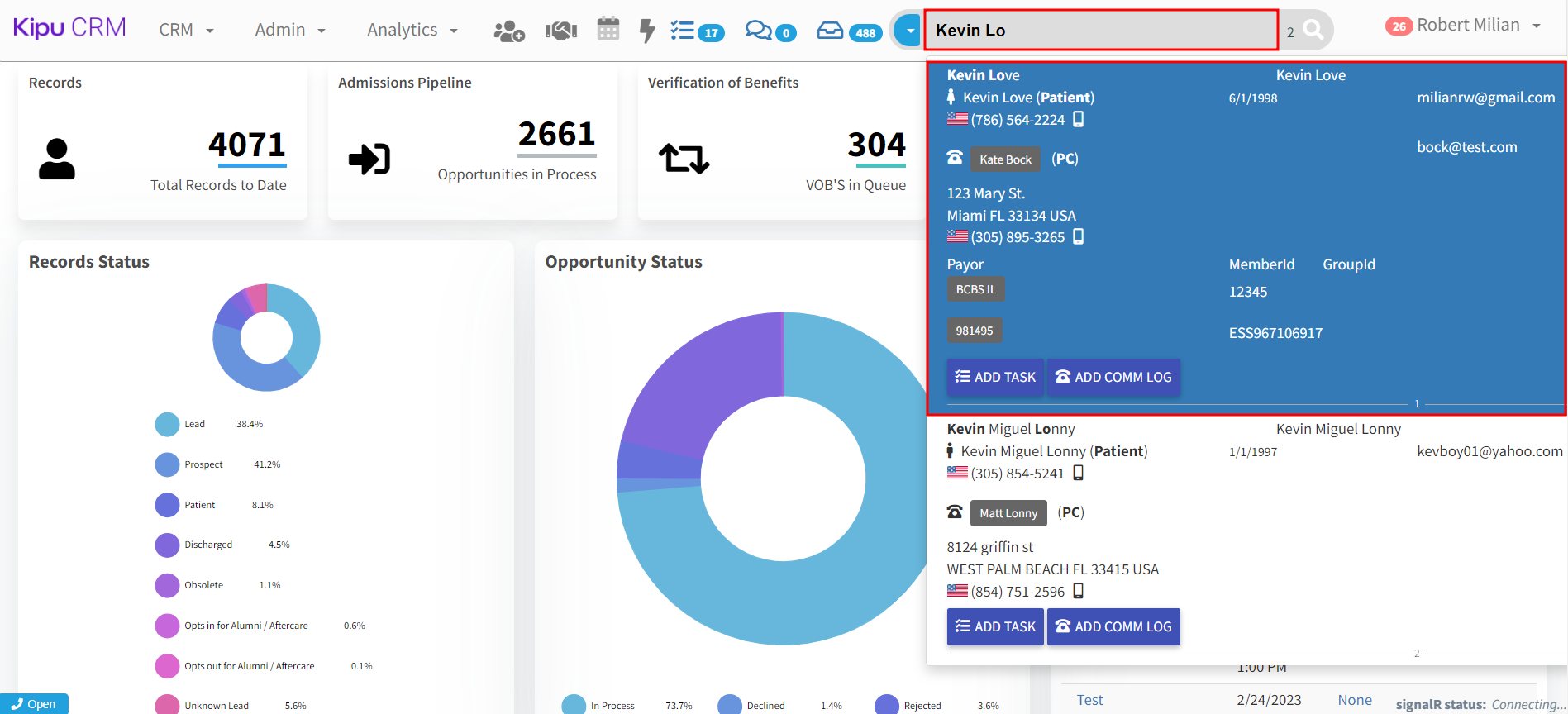
Task: Open the Analytics dropdown menu
Action: [412, 30]
